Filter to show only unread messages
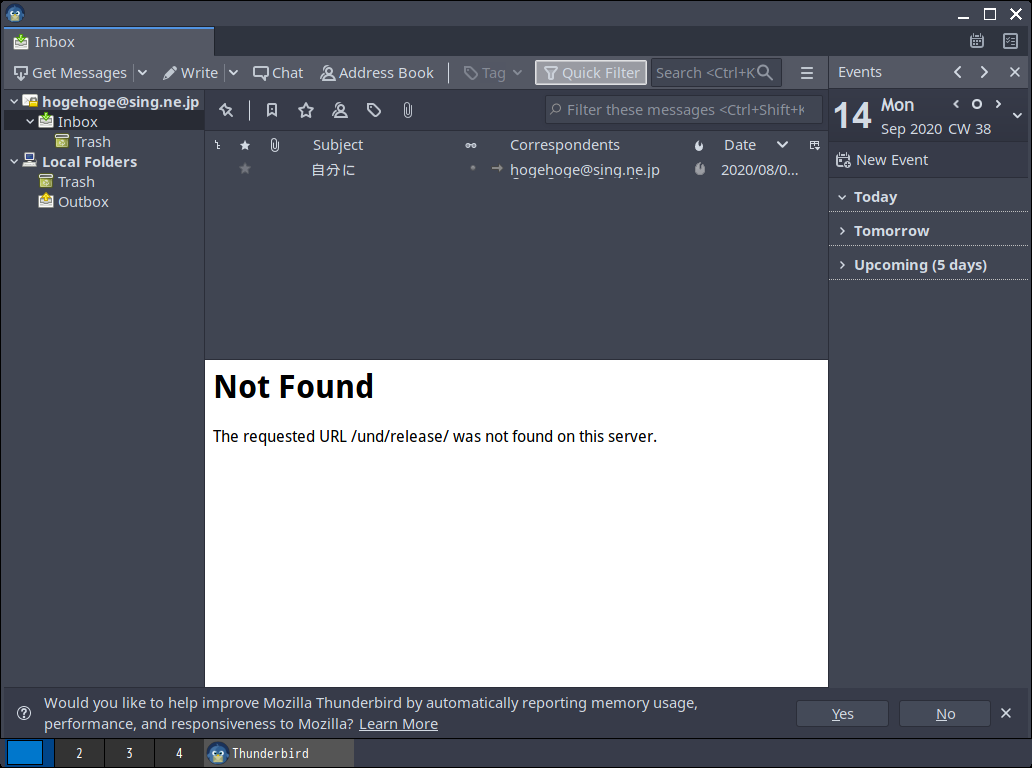Screen dimensions: 1032x768 coord(272,110)
